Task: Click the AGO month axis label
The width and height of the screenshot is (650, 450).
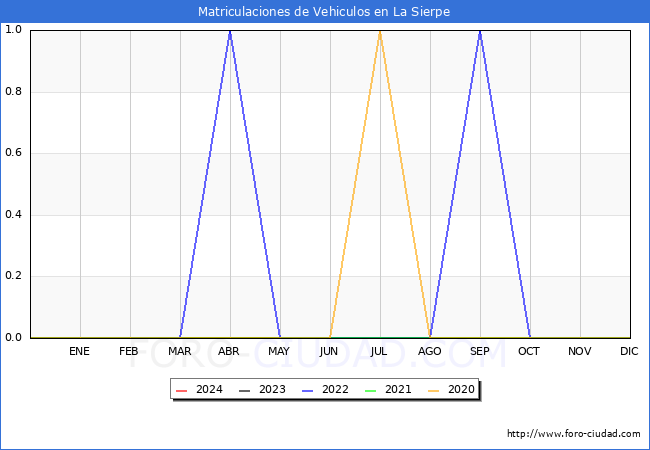Action: (429, 351)
